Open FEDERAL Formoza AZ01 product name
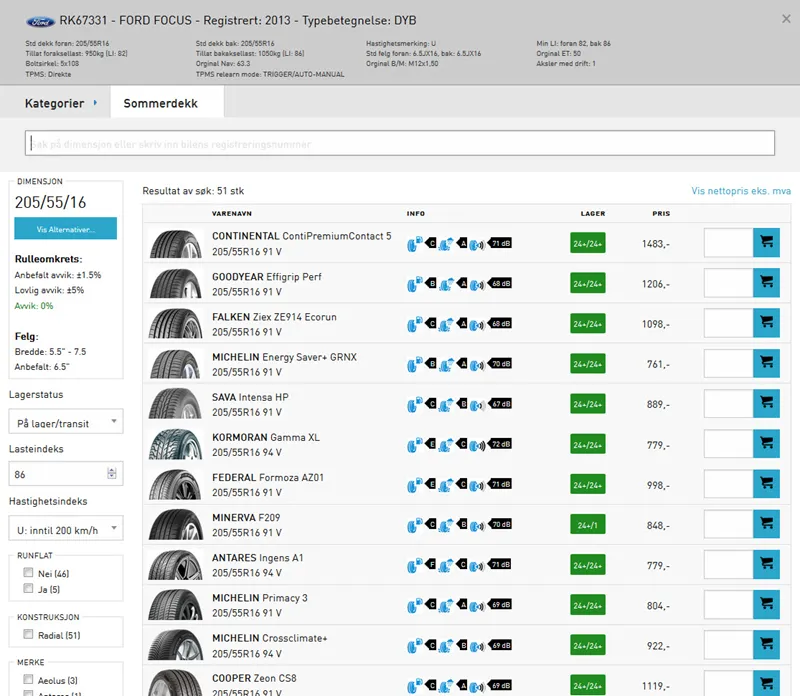The height and width of the screenshot is (696, 800). coord(268,478)
